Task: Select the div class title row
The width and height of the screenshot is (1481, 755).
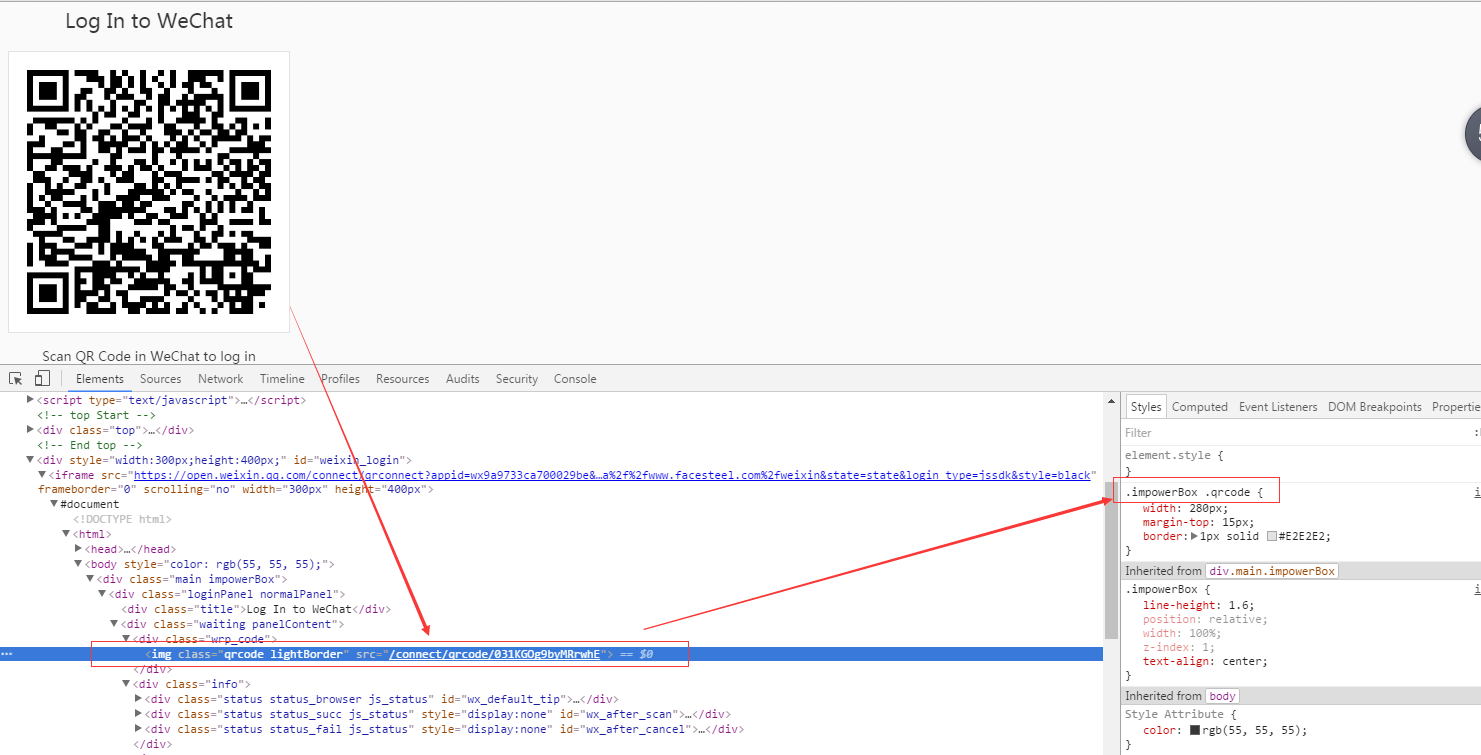Action: pos(255,610)
